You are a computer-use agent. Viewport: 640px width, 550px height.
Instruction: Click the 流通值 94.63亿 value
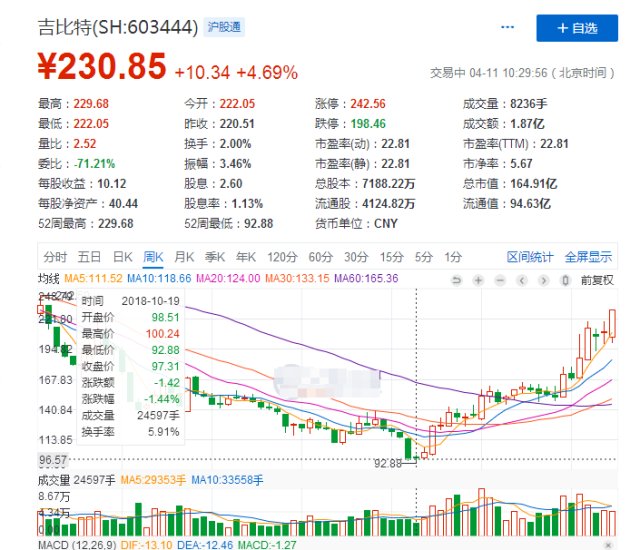[x=530, y=204]
